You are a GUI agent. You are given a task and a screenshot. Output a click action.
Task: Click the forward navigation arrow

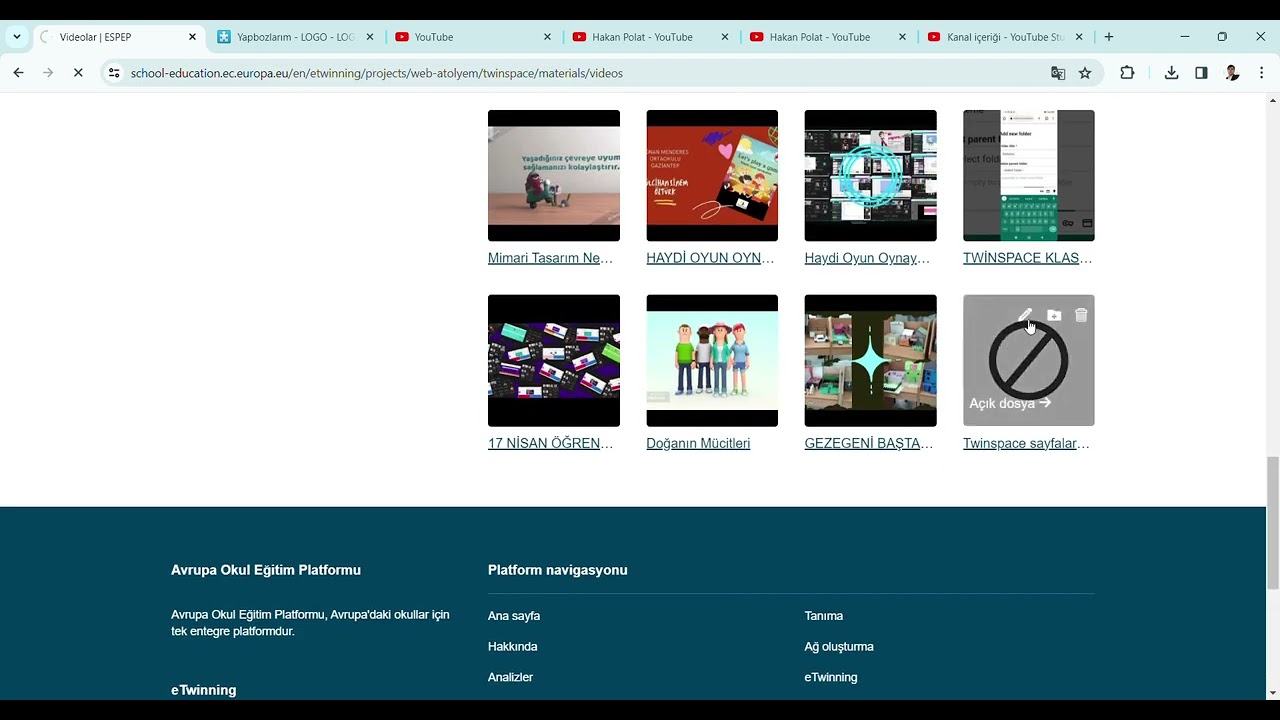click(x=48, y=73)
